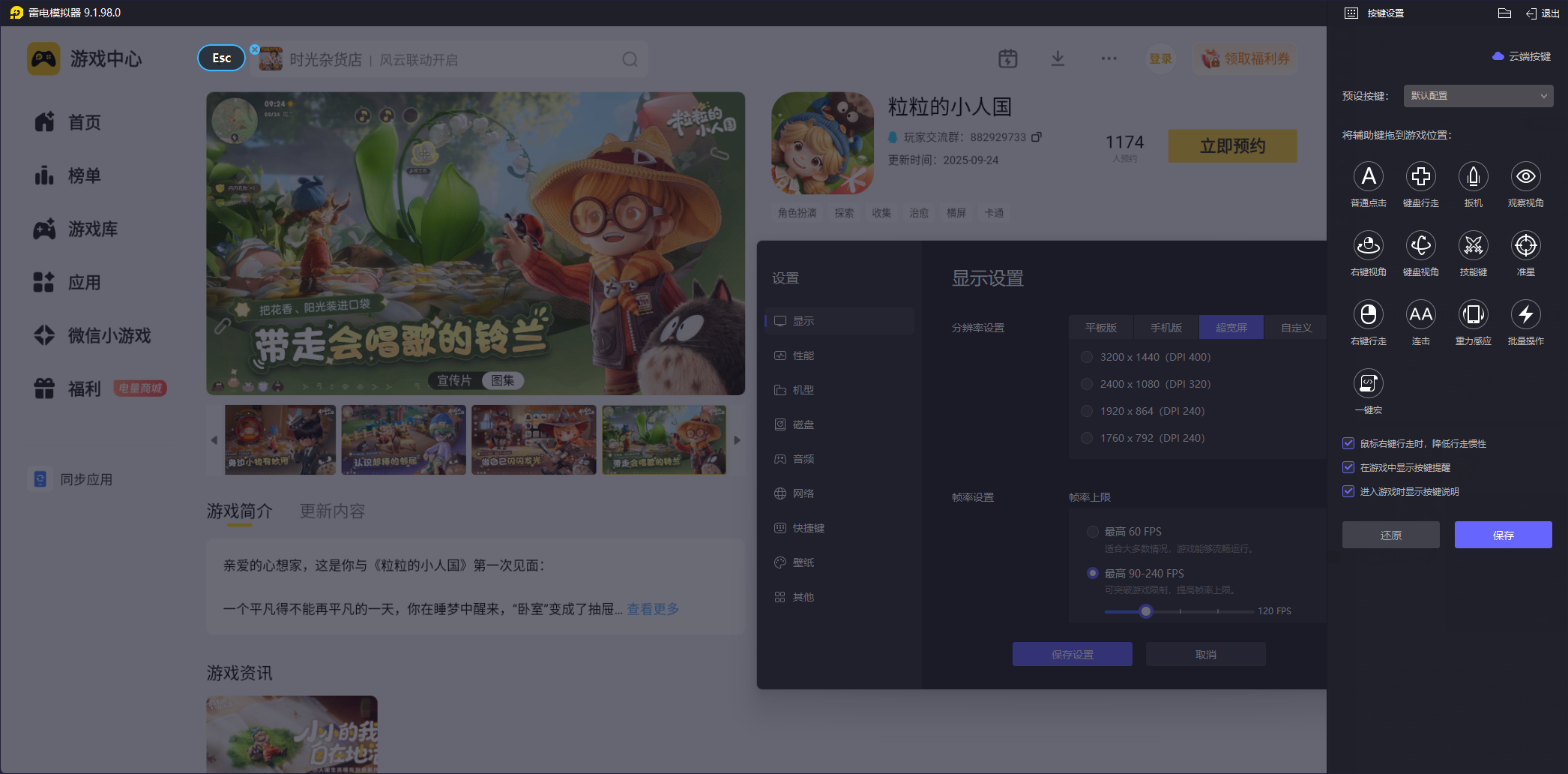
Task: Select the 观察视角 eye icon
Action: point(1525,177)
